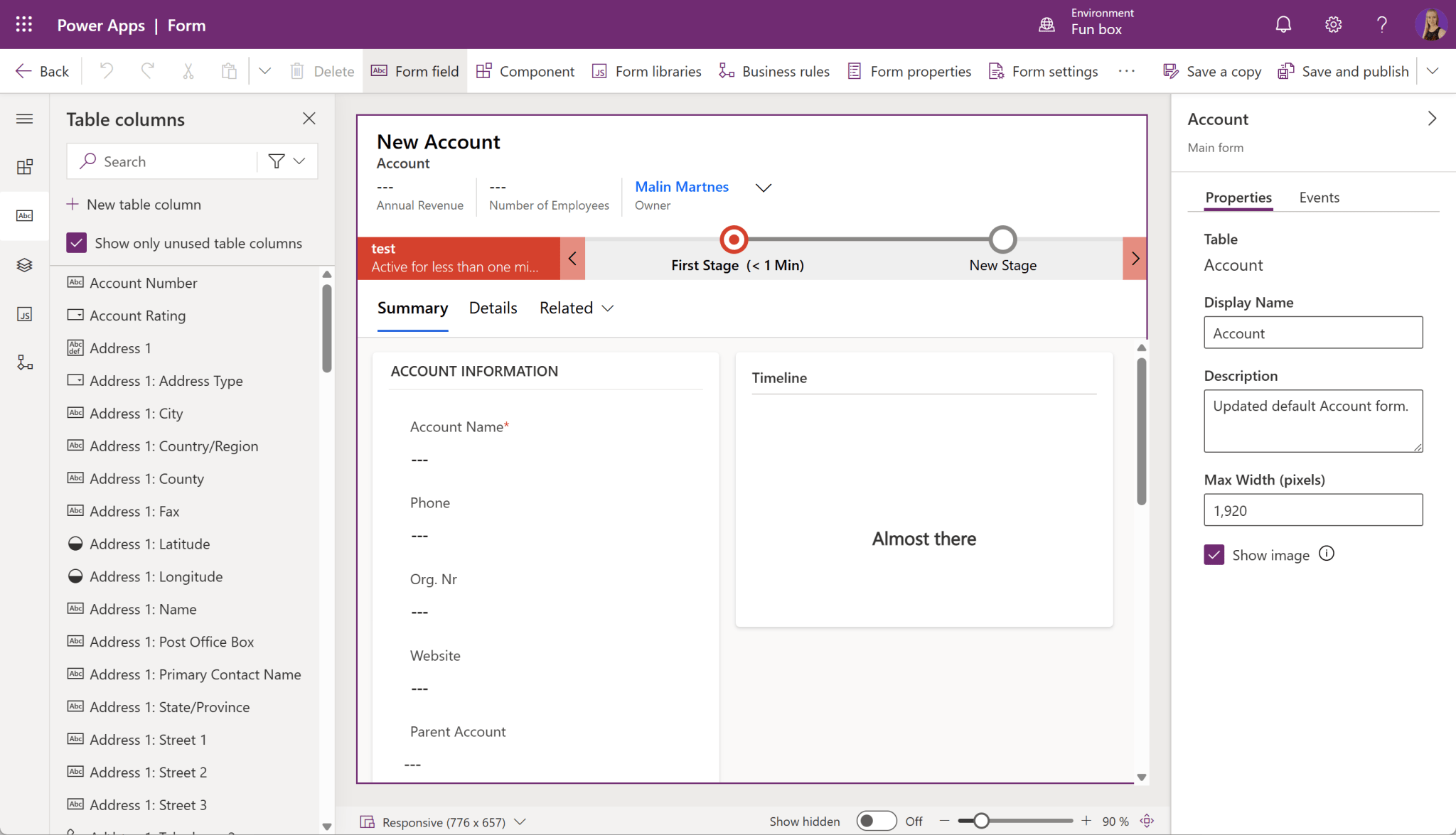The image size is (1456, 835).
Task: Click the Display Name input field
Action: (x=1312, y=333)
